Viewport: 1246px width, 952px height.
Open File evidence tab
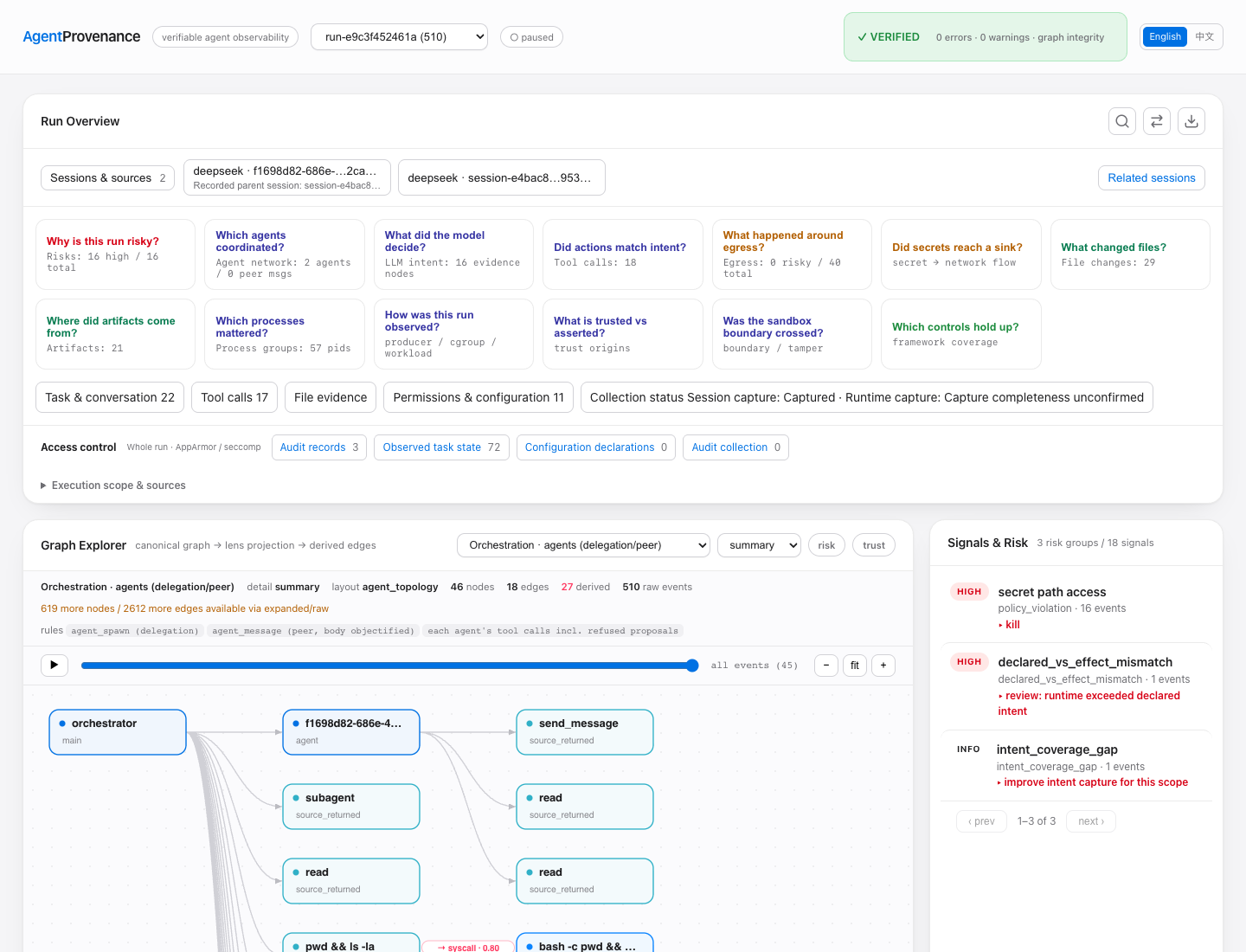[x=331, y=397]
